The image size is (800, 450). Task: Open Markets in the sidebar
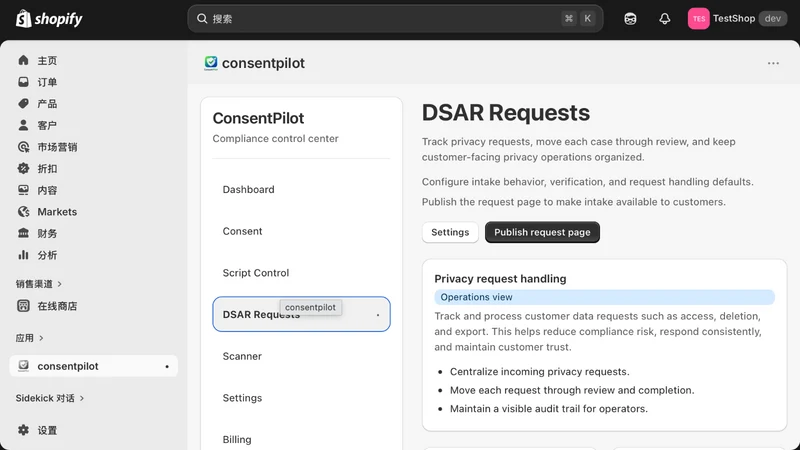[57, 212]
